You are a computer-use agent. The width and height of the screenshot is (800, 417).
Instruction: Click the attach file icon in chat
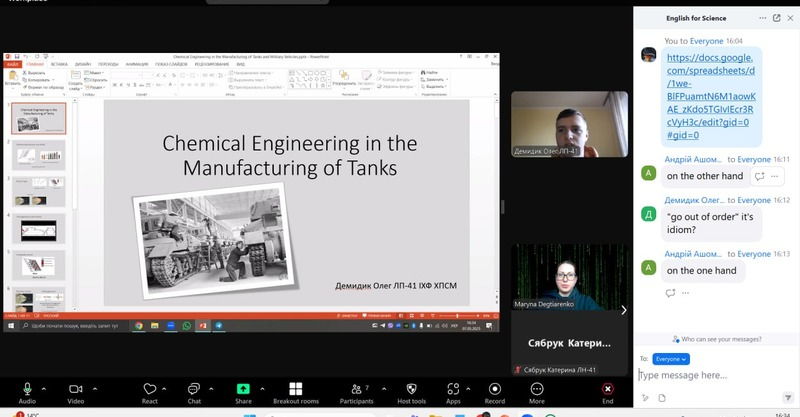(x=662, y=398)
